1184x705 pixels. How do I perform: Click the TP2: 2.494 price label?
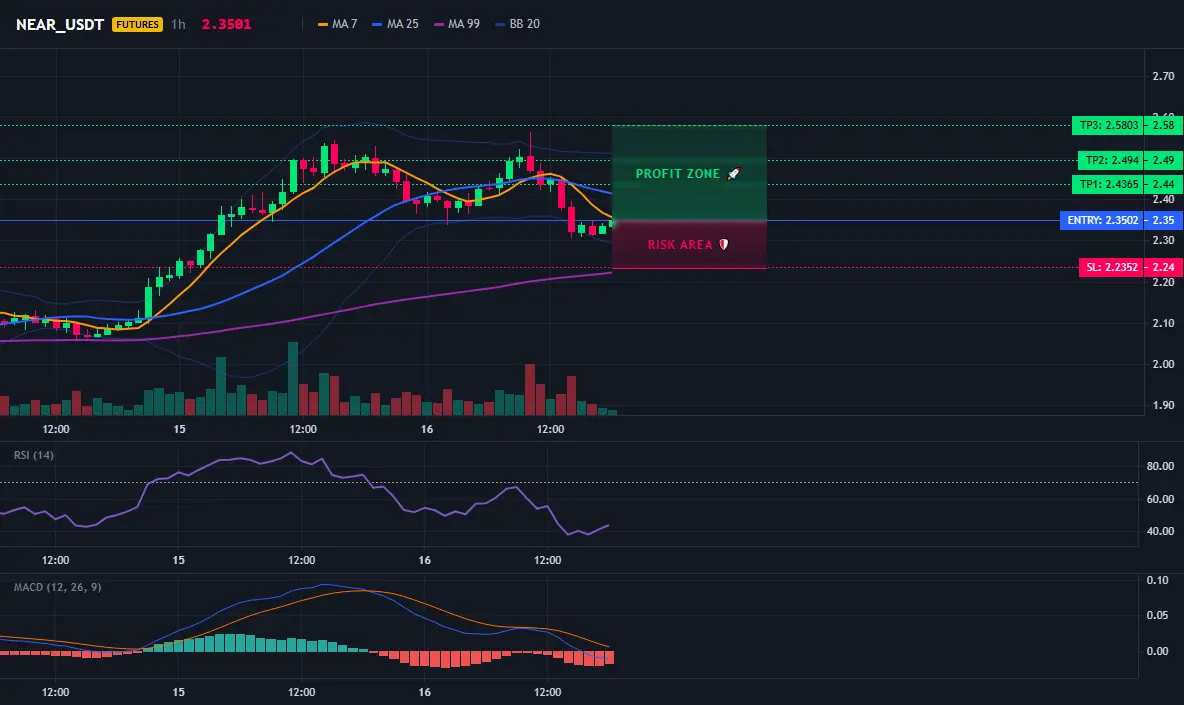coord(1111,160)
